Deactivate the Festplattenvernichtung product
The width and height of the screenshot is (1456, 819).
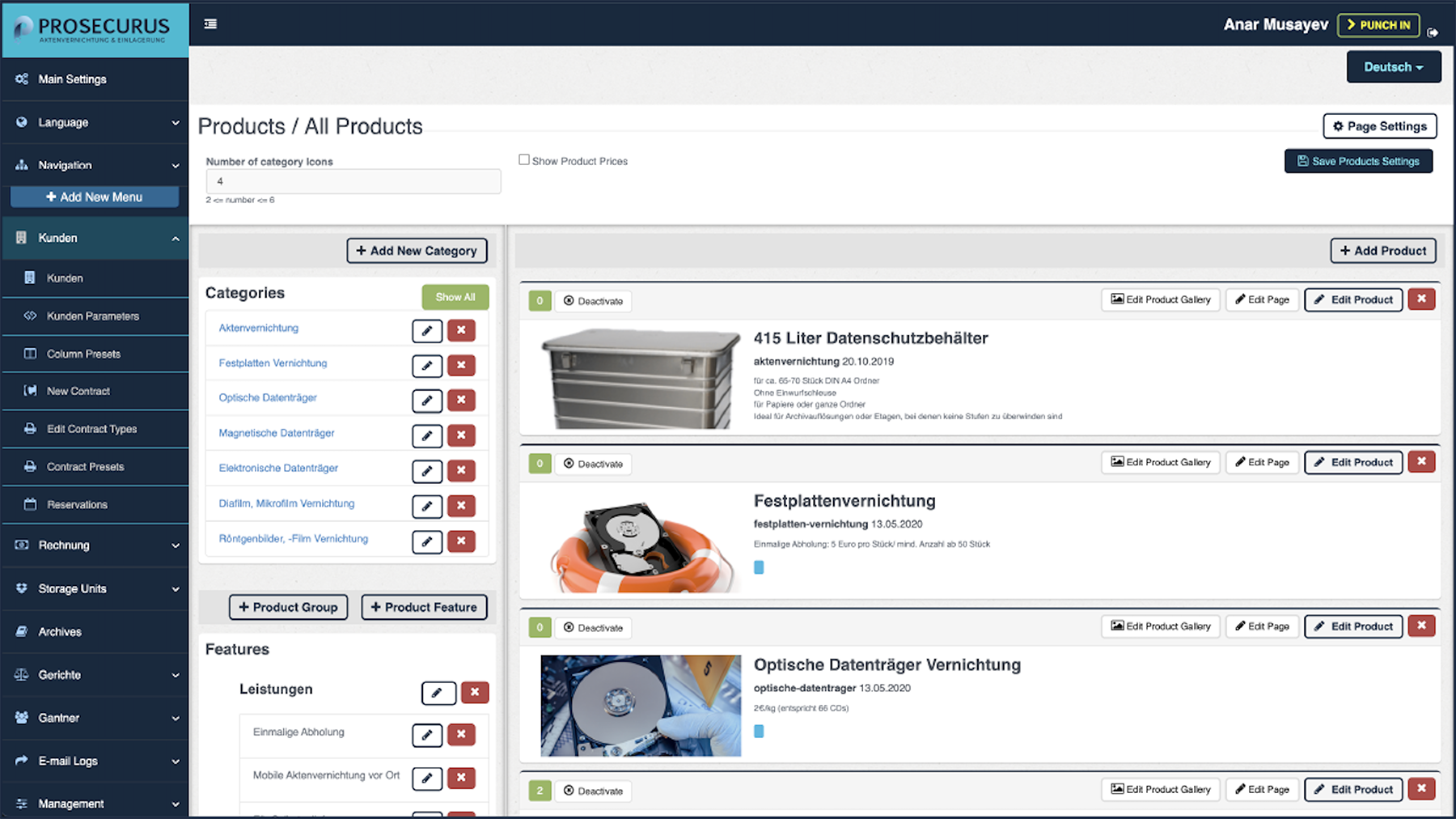594,465
